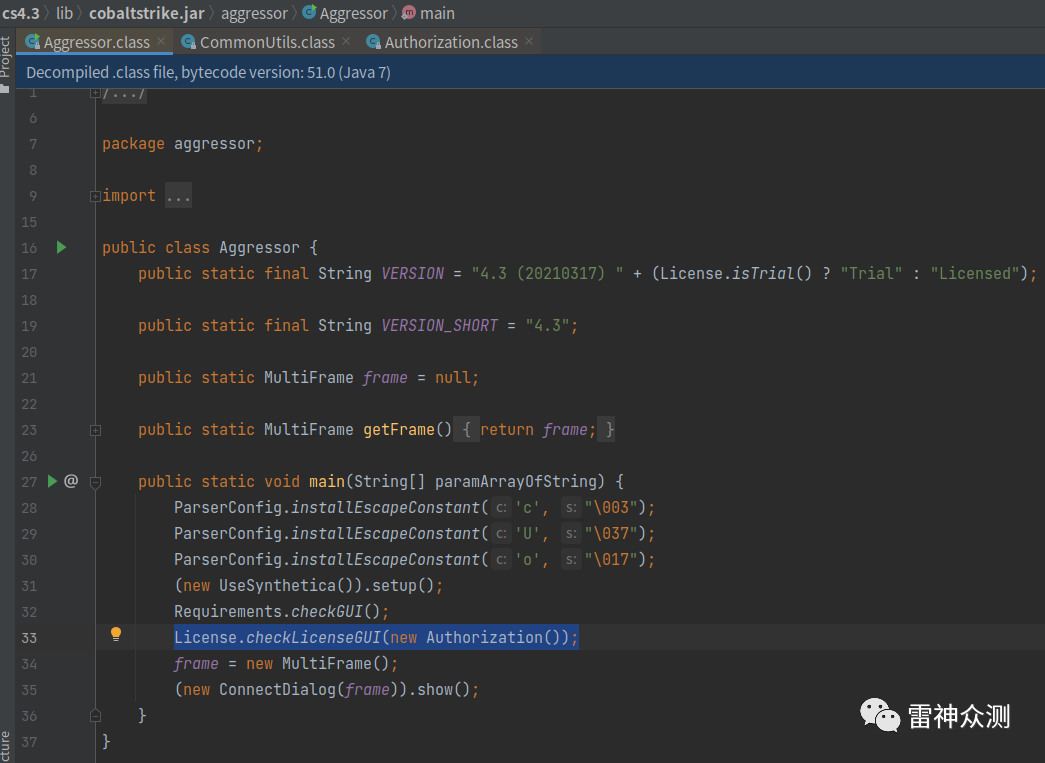Click the 'o' character literal on line 30

526,559
